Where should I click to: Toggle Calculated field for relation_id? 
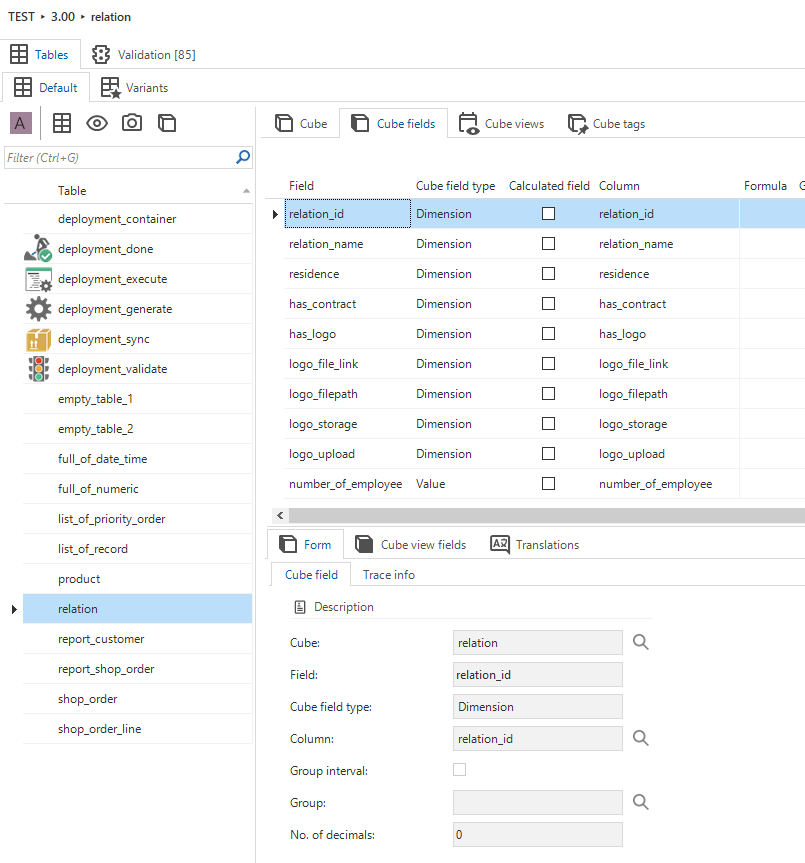point(549,214)
